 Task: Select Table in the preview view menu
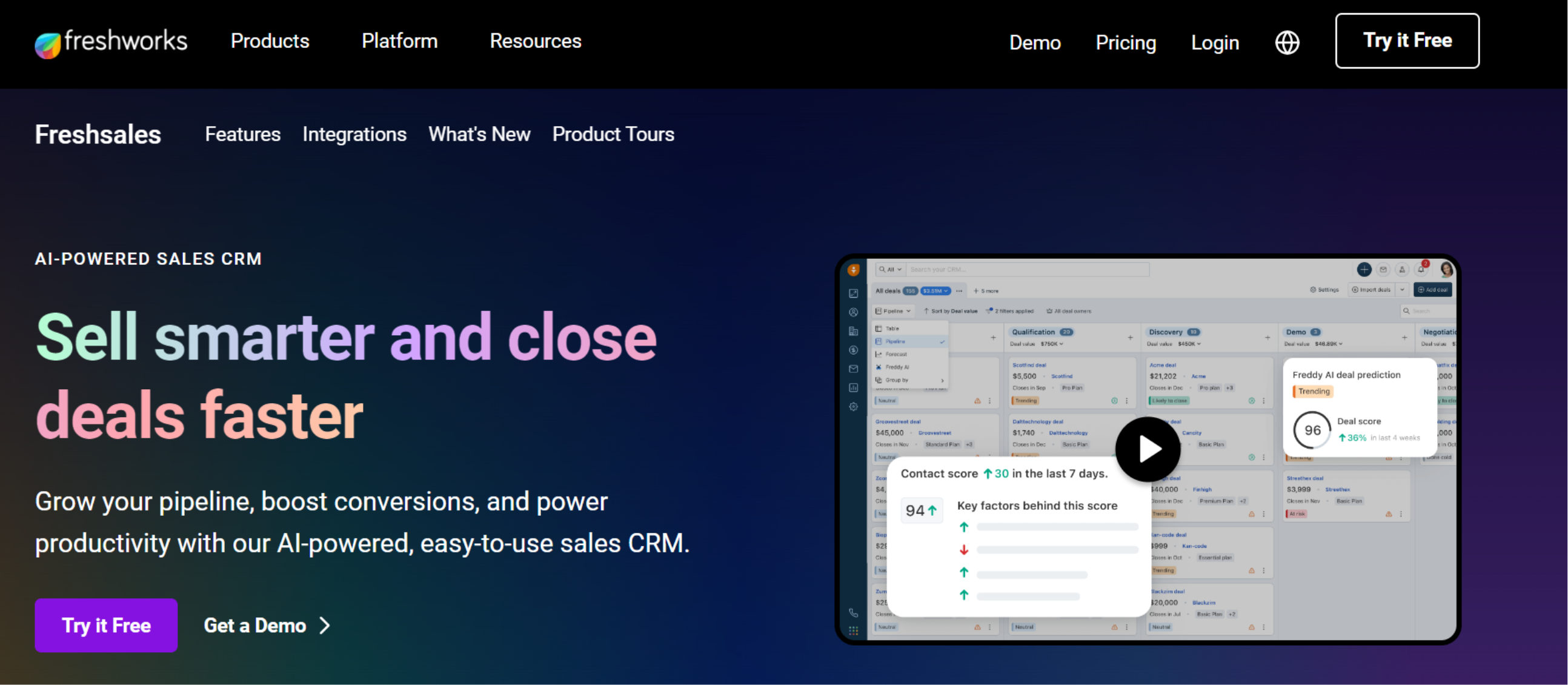tap(909, 329)
